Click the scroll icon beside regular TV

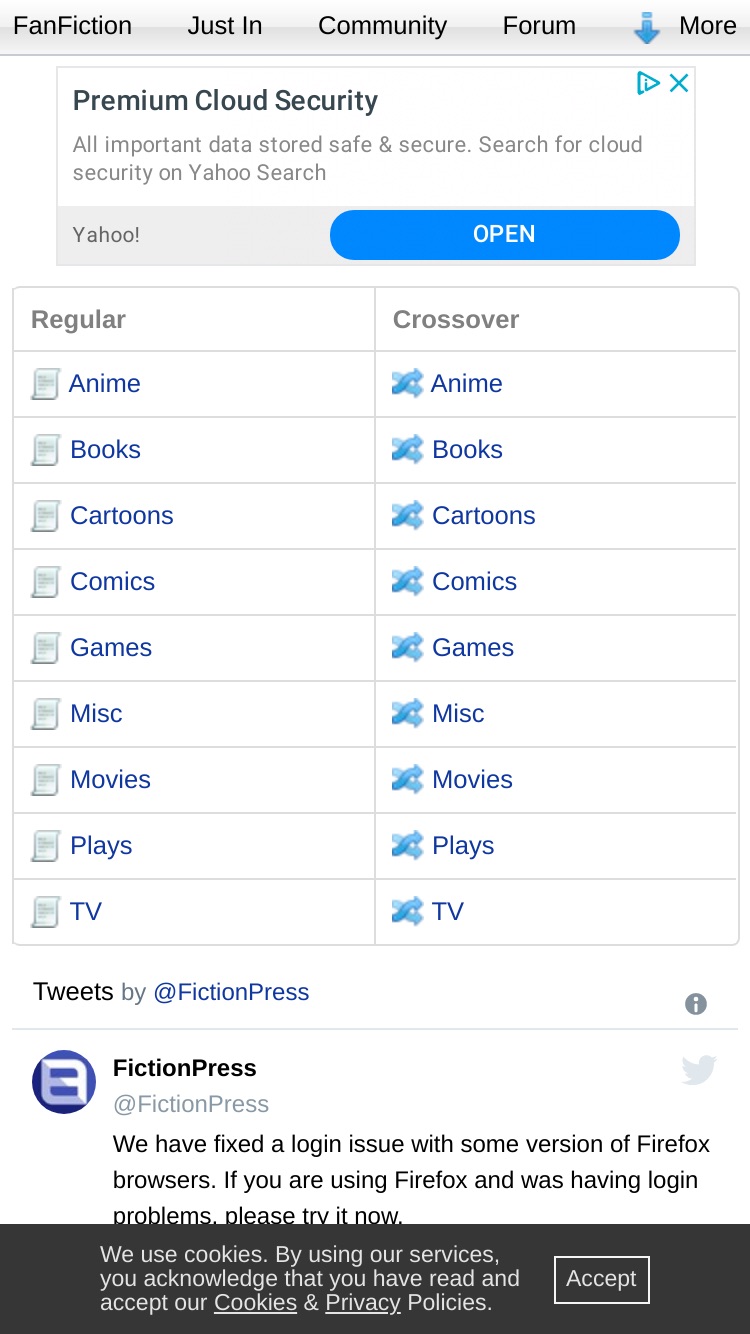click(45, 911)
